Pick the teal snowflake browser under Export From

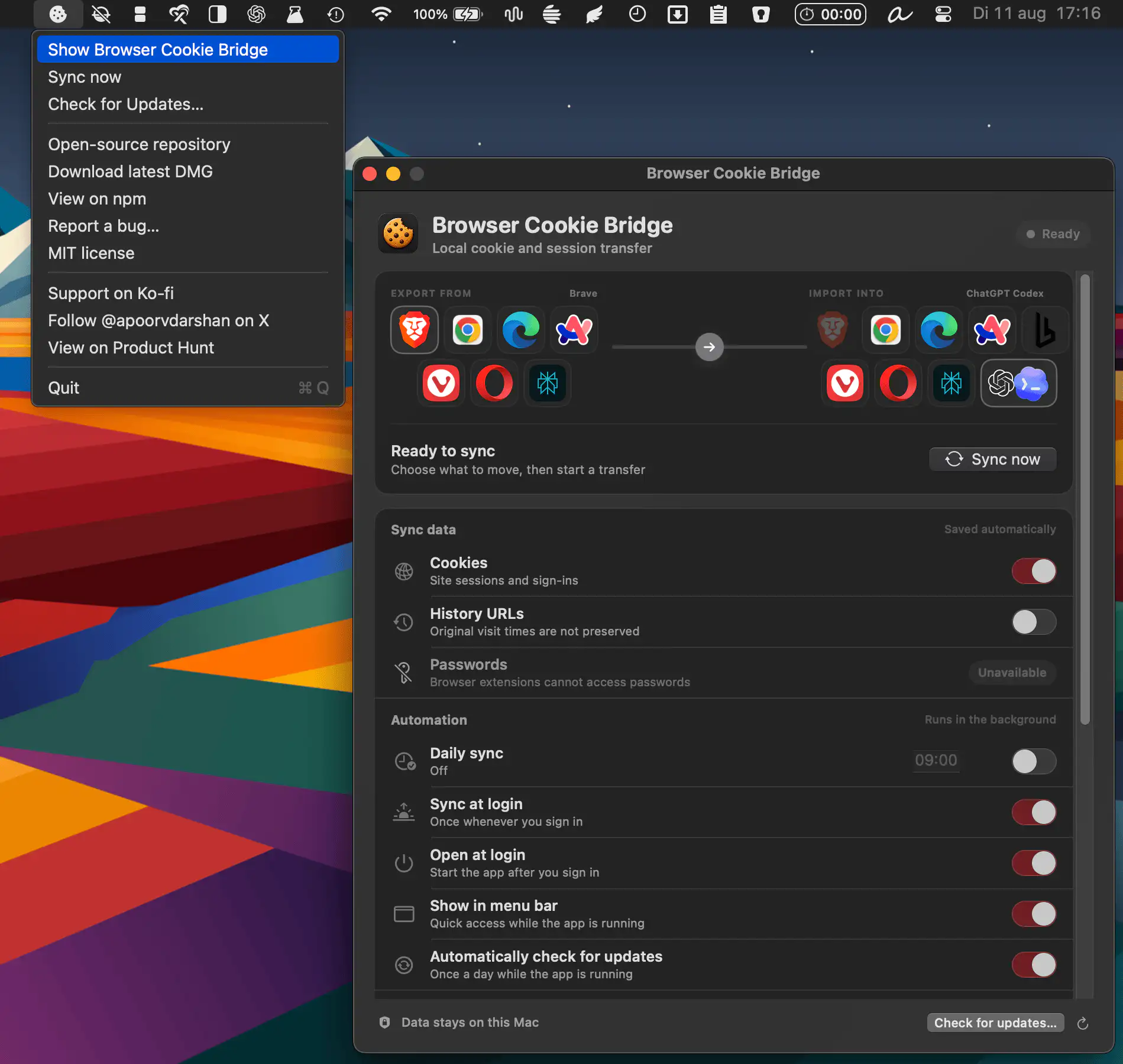tap(548, 383)
